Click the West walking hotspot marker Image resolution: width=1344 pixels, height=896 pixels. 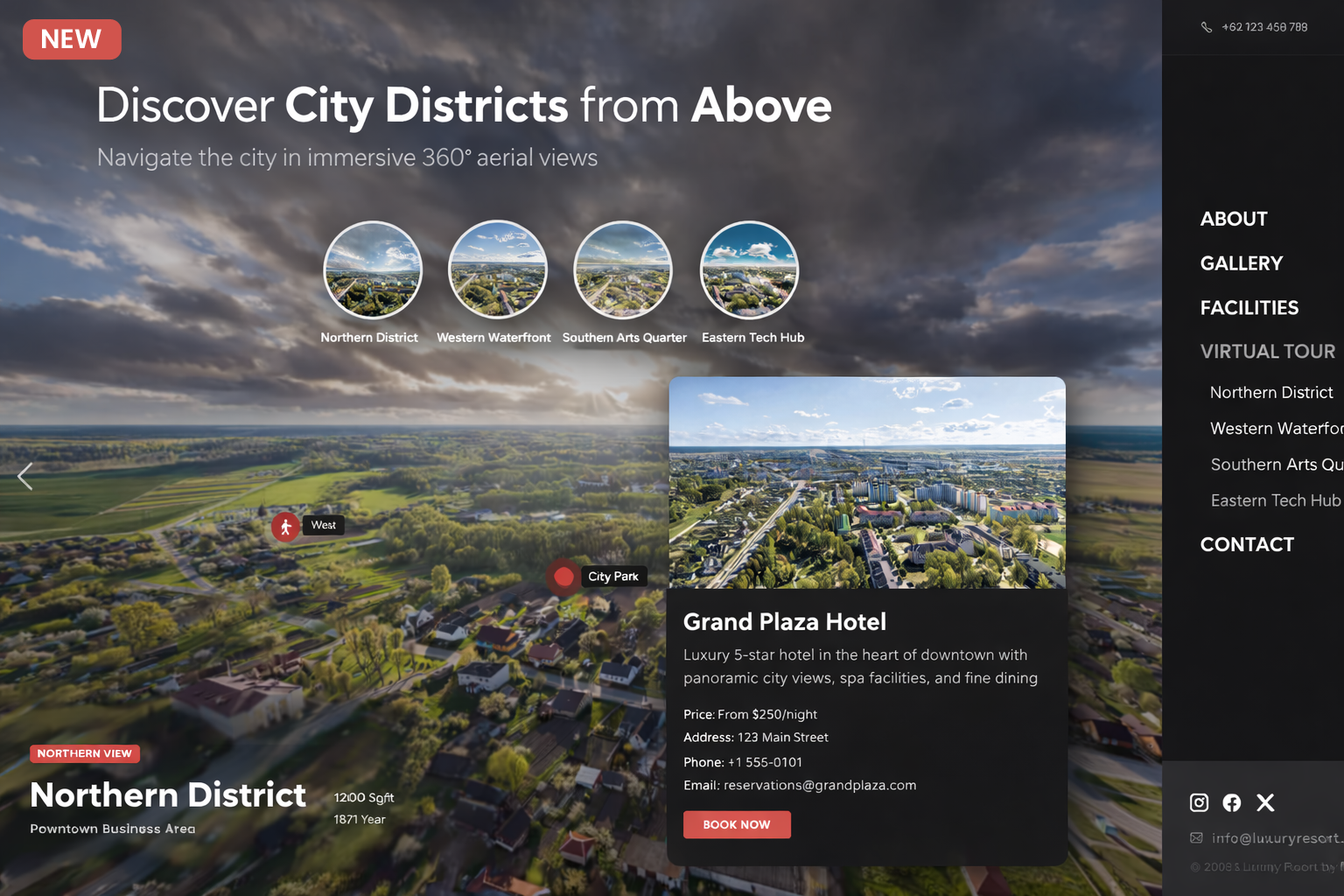[285, 527]
